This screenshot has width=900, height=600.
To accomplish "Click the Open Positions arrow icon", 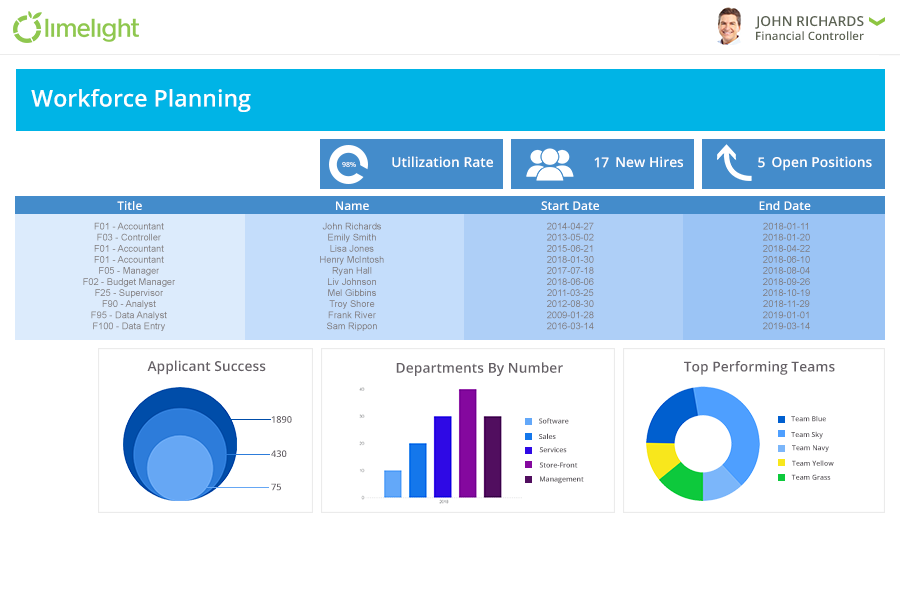I will click(x=733, y=163).
